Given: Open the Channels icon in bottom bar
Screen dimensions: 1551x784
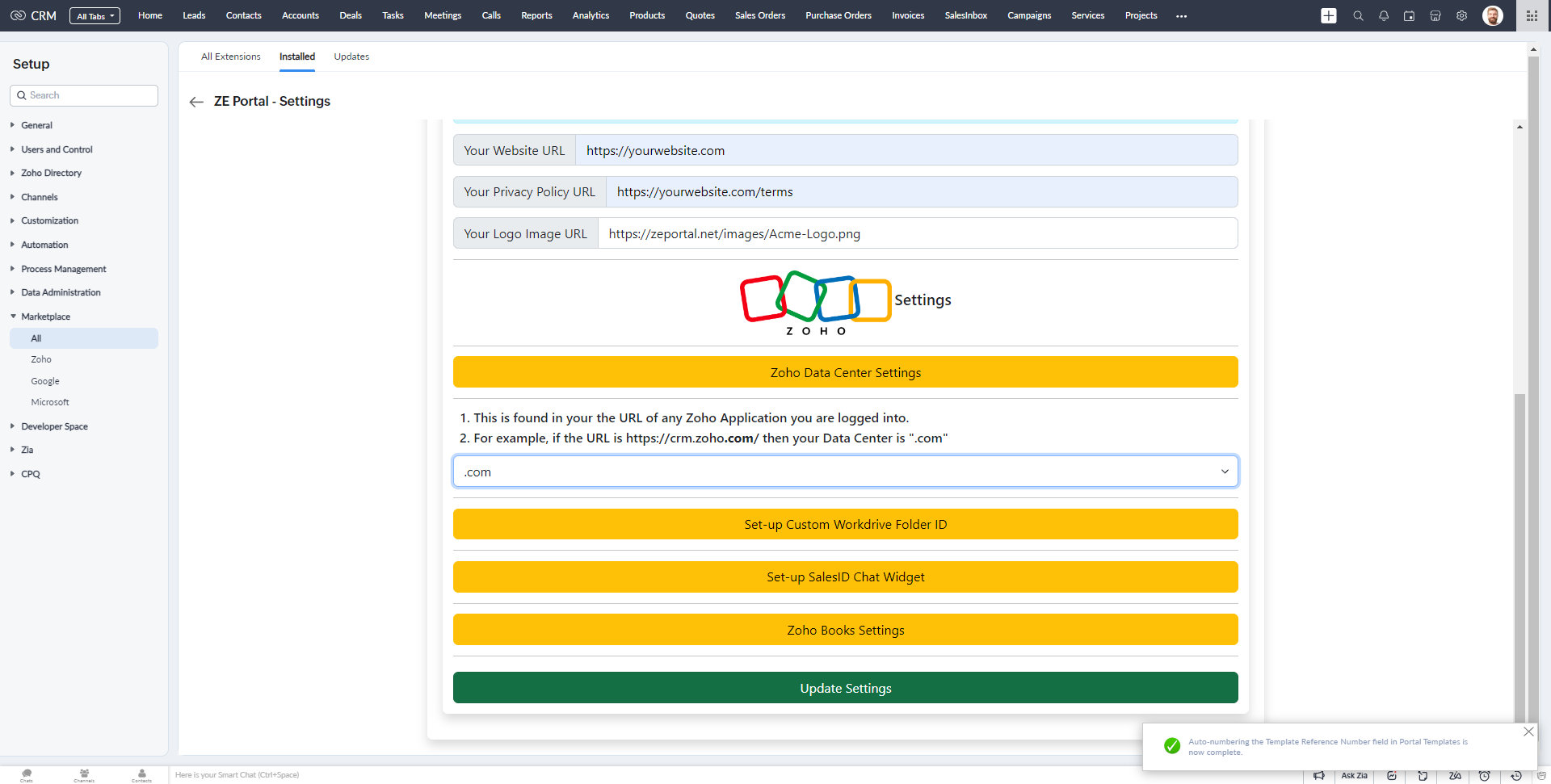Looking at the screenshot, I should [x=84, y=775].
